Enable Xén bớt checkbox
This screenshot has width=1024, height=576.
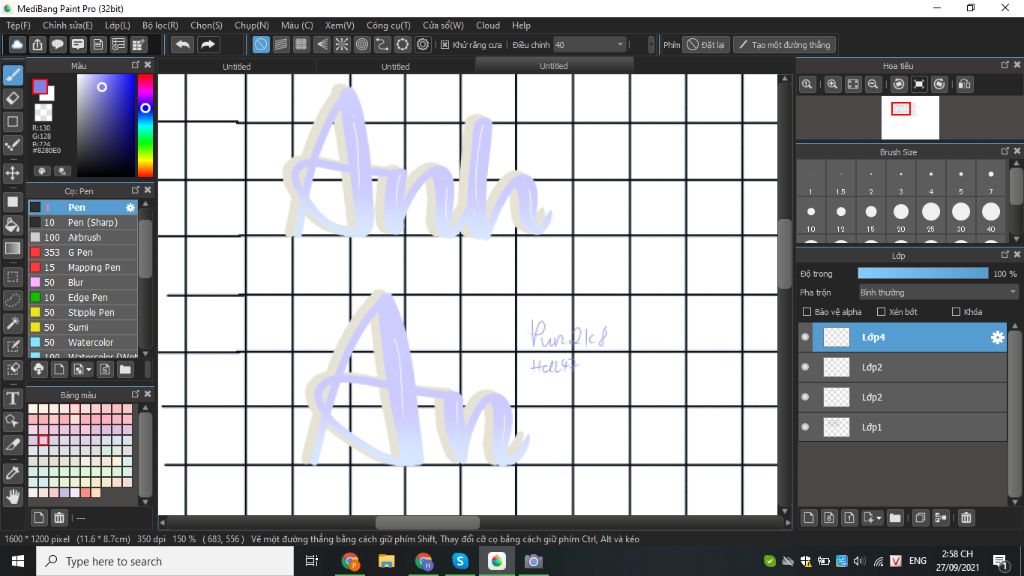tap(881, 312)
